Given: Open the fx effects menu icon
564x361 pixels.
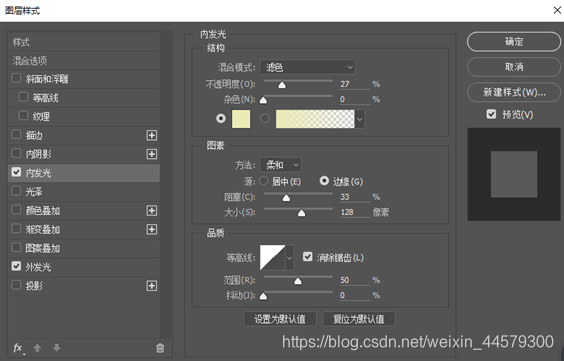Looking at the screenshot, I should click(18, 348).
